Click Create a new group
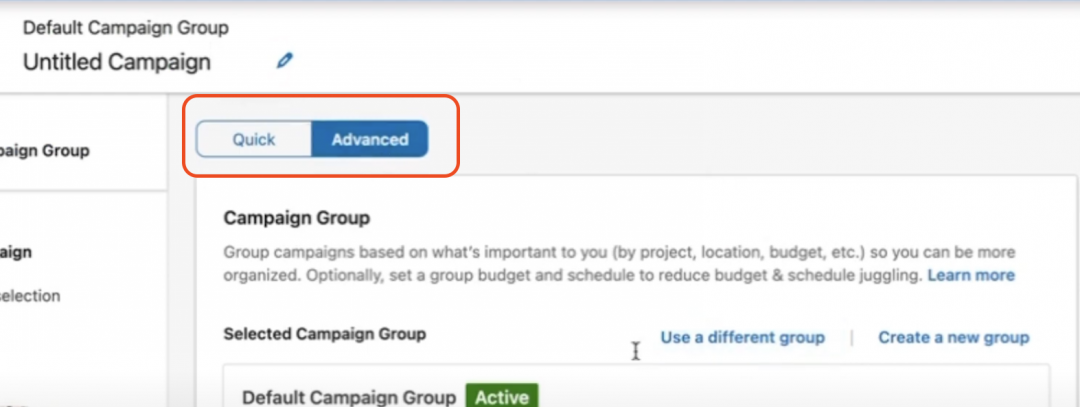The width and height of the screenshot is (1080, 407). (x=953, y=337)
